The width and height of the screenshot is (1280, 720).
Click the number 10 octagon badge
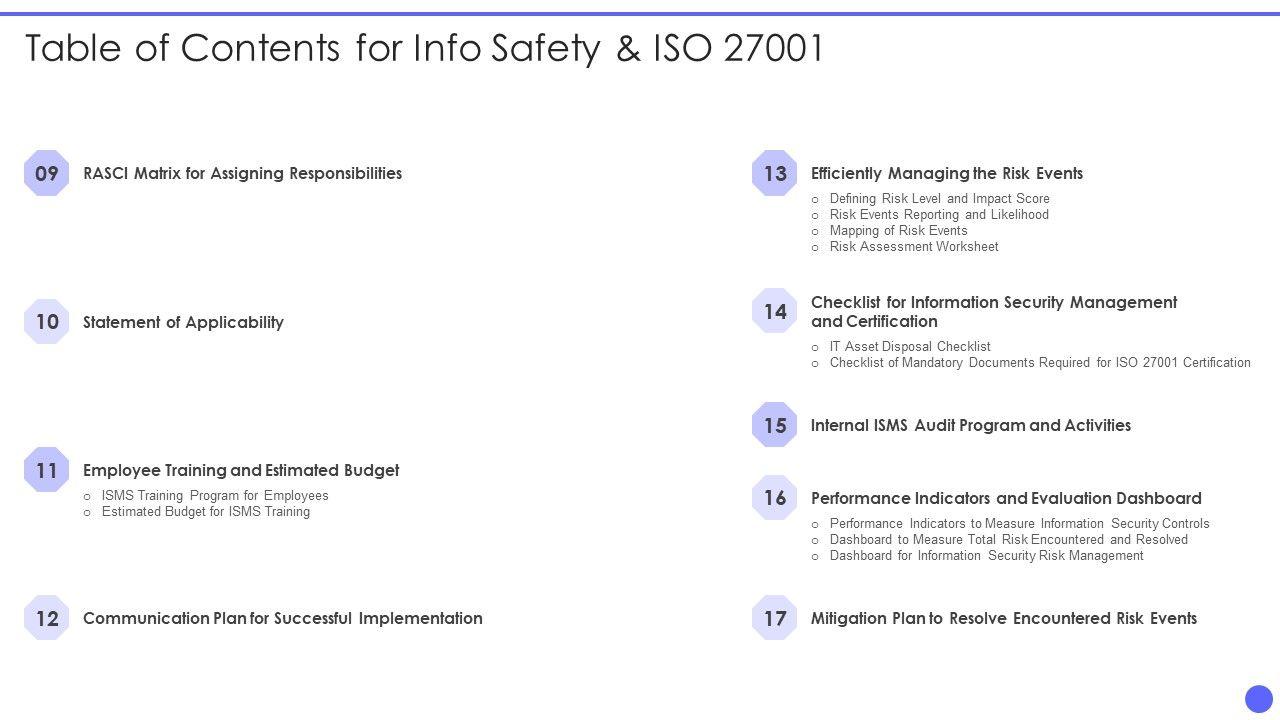coord(47,321)
